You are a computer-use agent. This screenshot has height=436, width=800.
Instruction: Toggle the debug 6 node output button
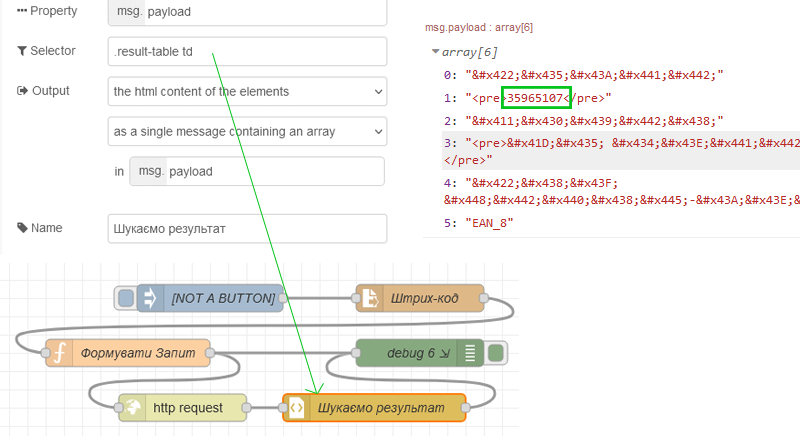coord(497,353)
